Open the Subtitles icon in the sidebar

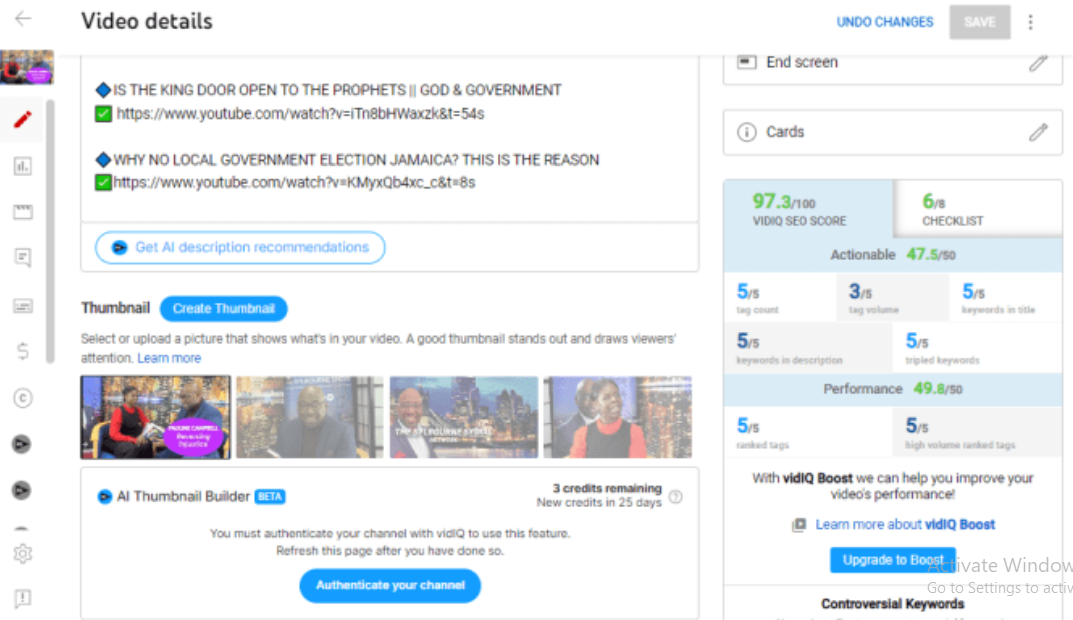pyautogui.click(x=23, y=304)
